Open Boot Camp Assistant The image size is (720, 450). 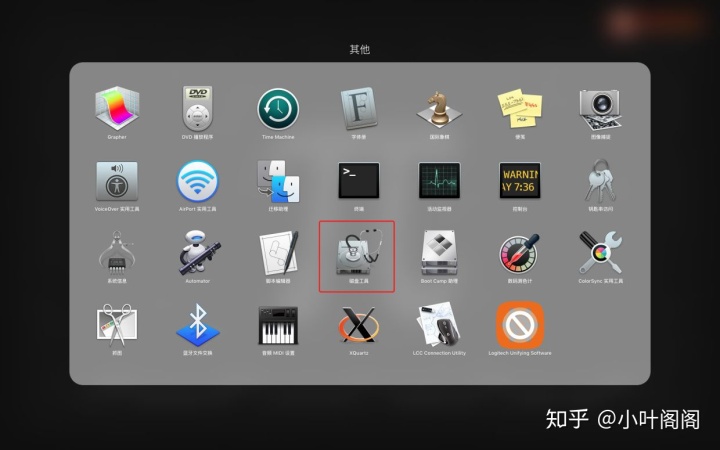439,253
